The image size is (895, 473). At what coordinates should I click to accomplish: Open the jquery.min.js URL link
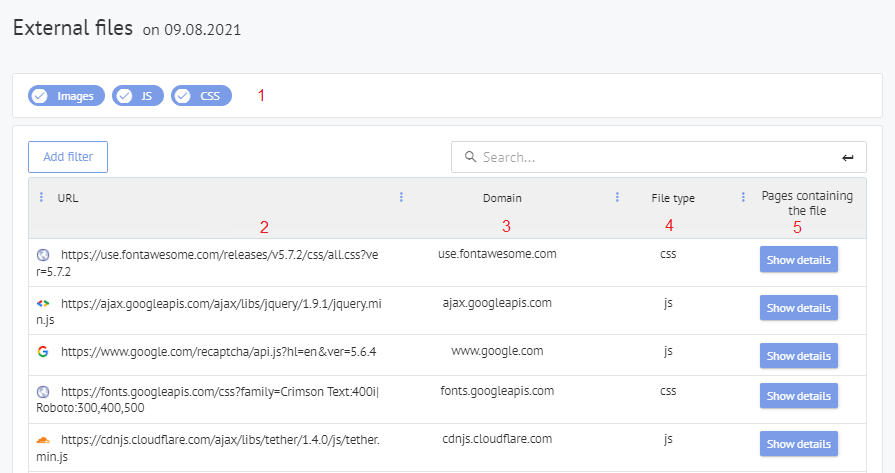(x=220, y=303)
